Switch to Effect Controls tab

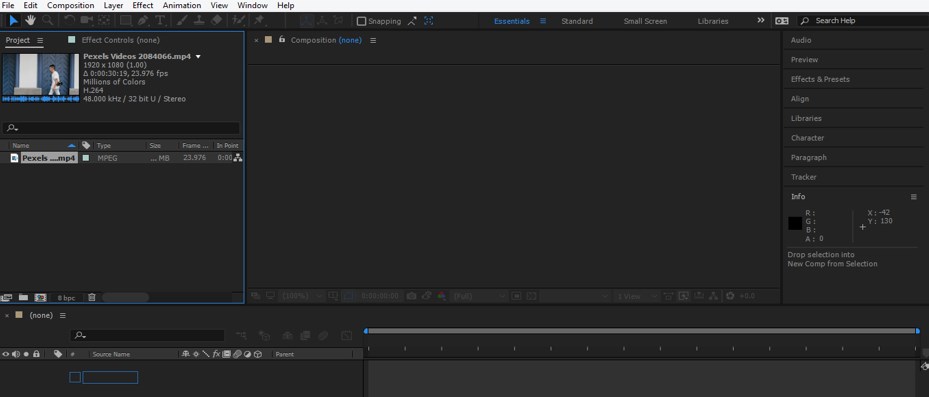[120, 40]
